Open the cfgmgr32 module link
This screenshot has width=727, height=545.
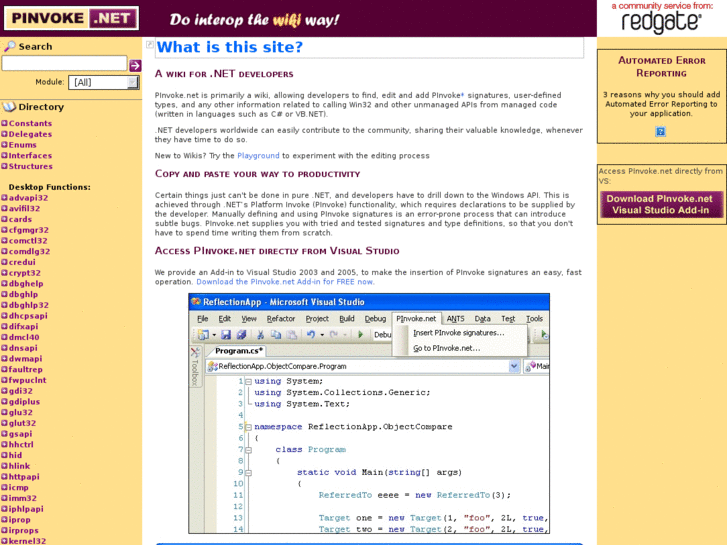(x=29, y=230)
